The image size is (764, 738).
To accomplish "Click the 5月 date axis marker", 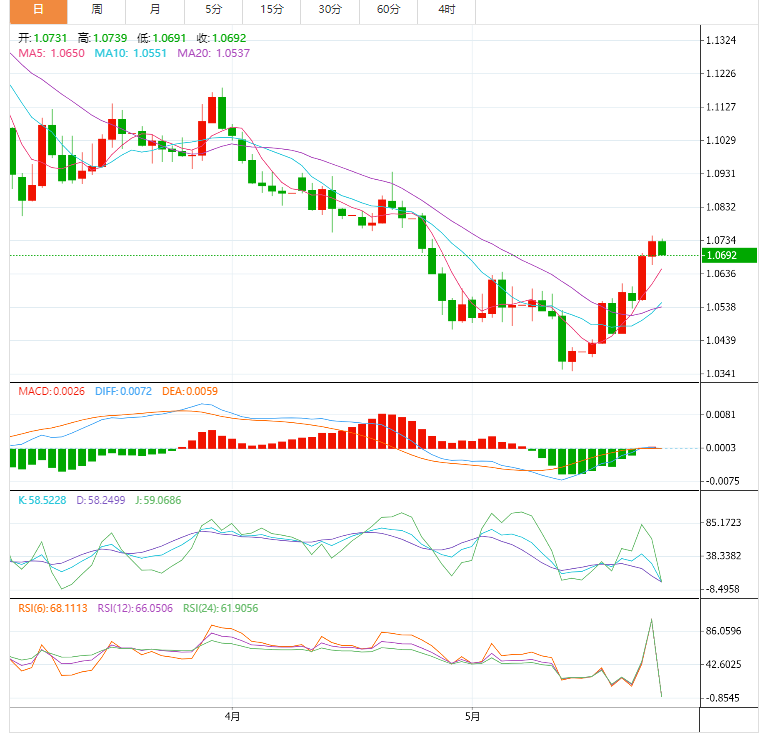I will [x=473, y=717].
